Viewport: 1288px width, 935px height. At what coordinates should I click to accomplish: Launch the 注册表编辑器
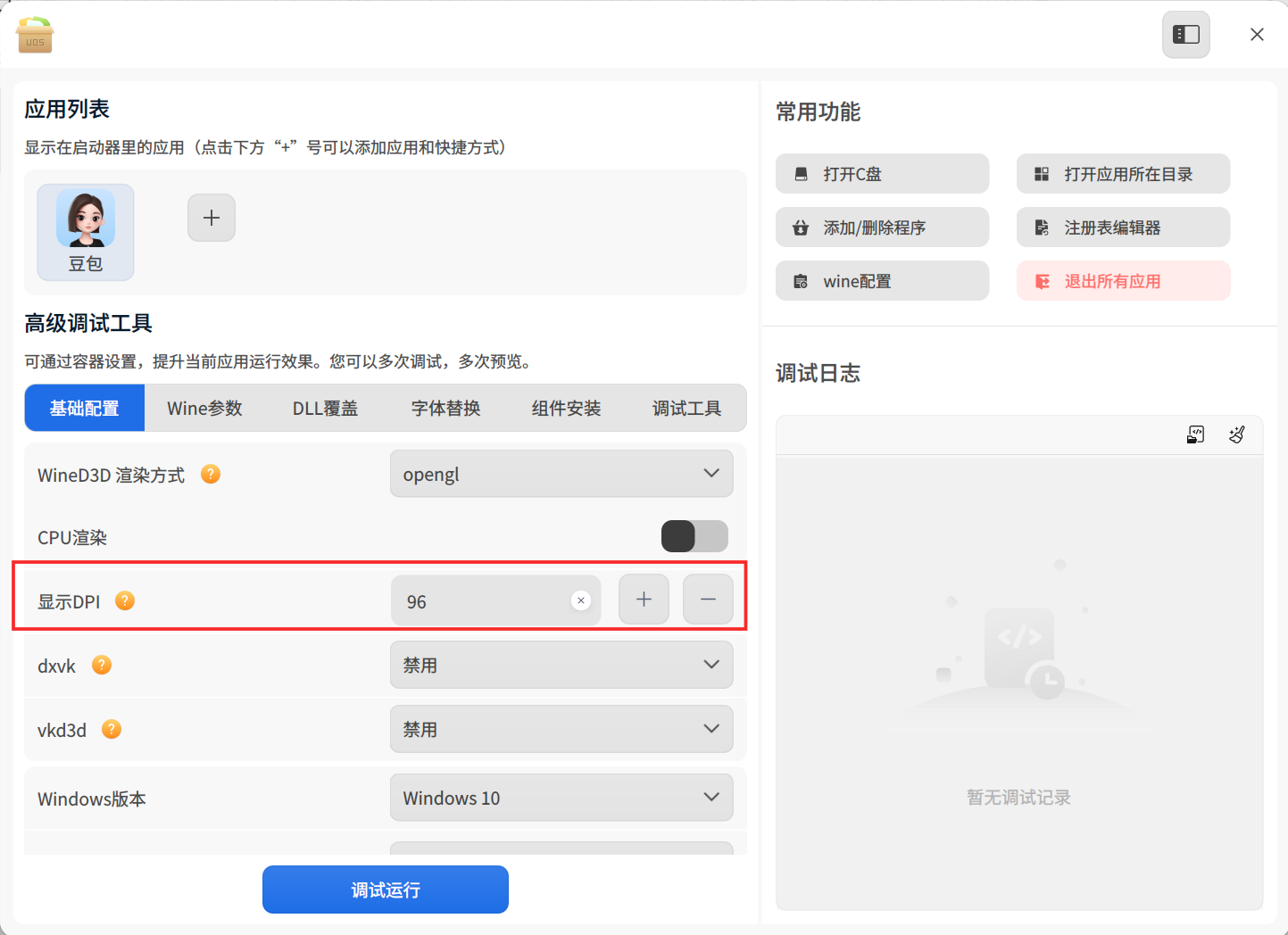1123,228
